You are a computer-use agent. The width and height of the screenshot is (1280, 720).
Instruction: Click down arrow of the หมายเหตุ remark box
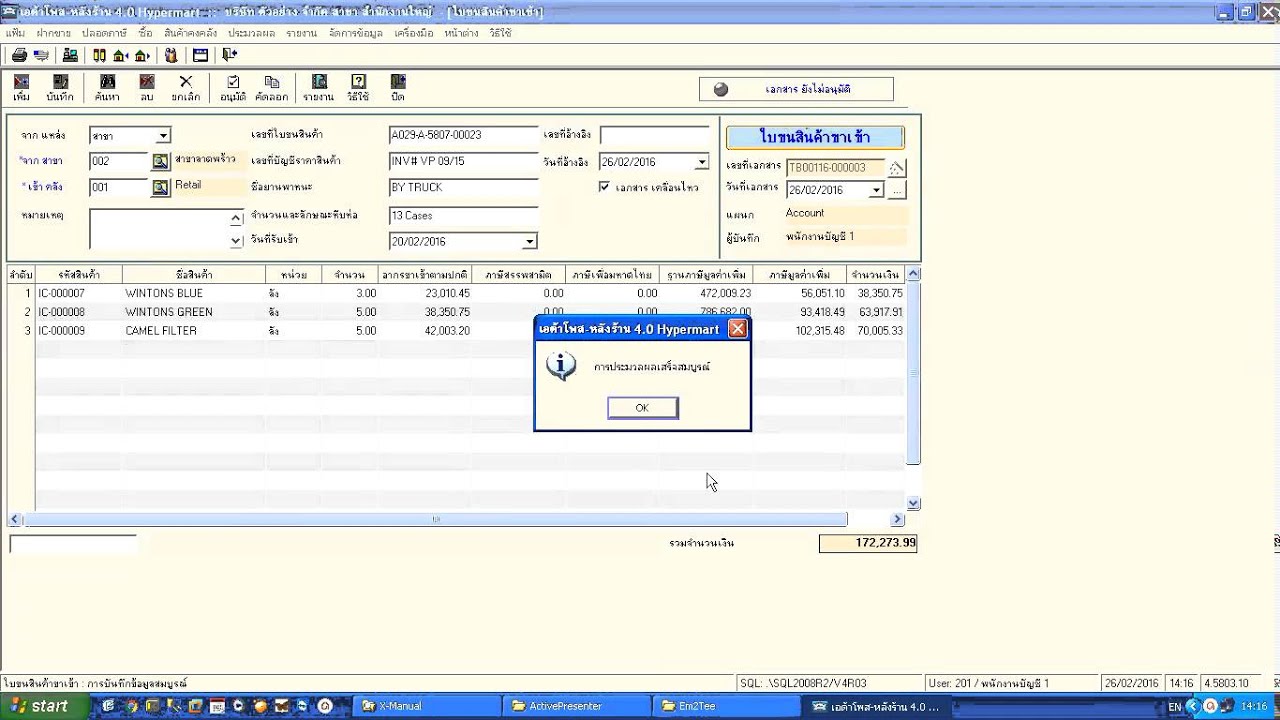click(236, 241)
